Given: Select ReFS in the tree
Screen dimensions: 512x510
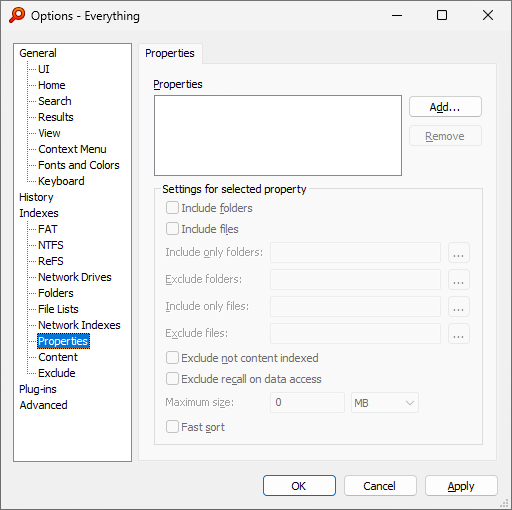Looking at the screenshot, I should pos(51,261).
